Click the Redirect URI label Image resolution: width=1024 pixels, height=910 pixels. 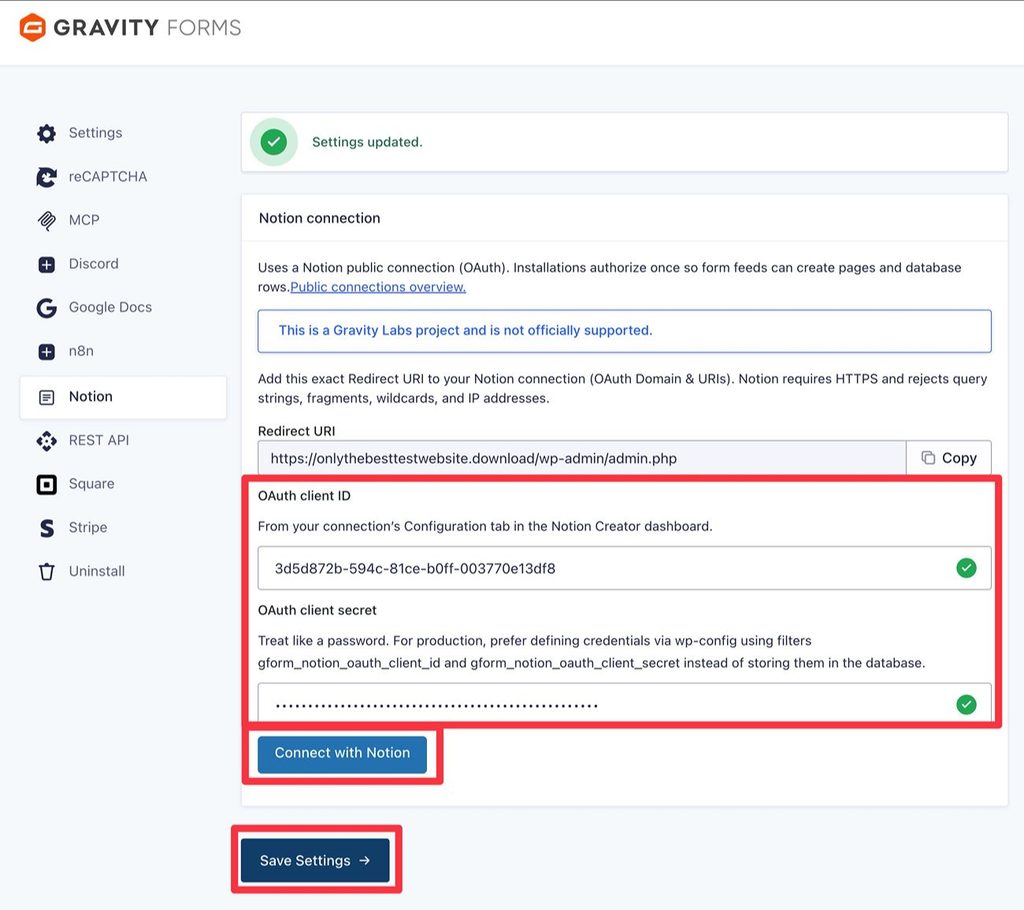tap(296, 431)
